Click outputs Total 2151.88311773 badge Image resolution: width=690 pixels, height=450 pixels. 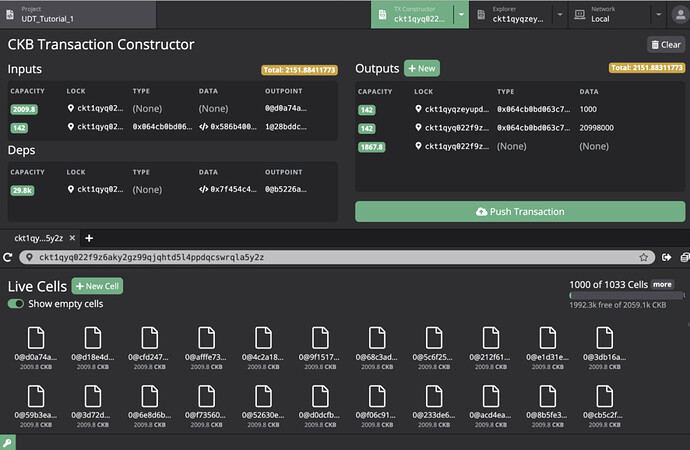[x=647, y=67]
